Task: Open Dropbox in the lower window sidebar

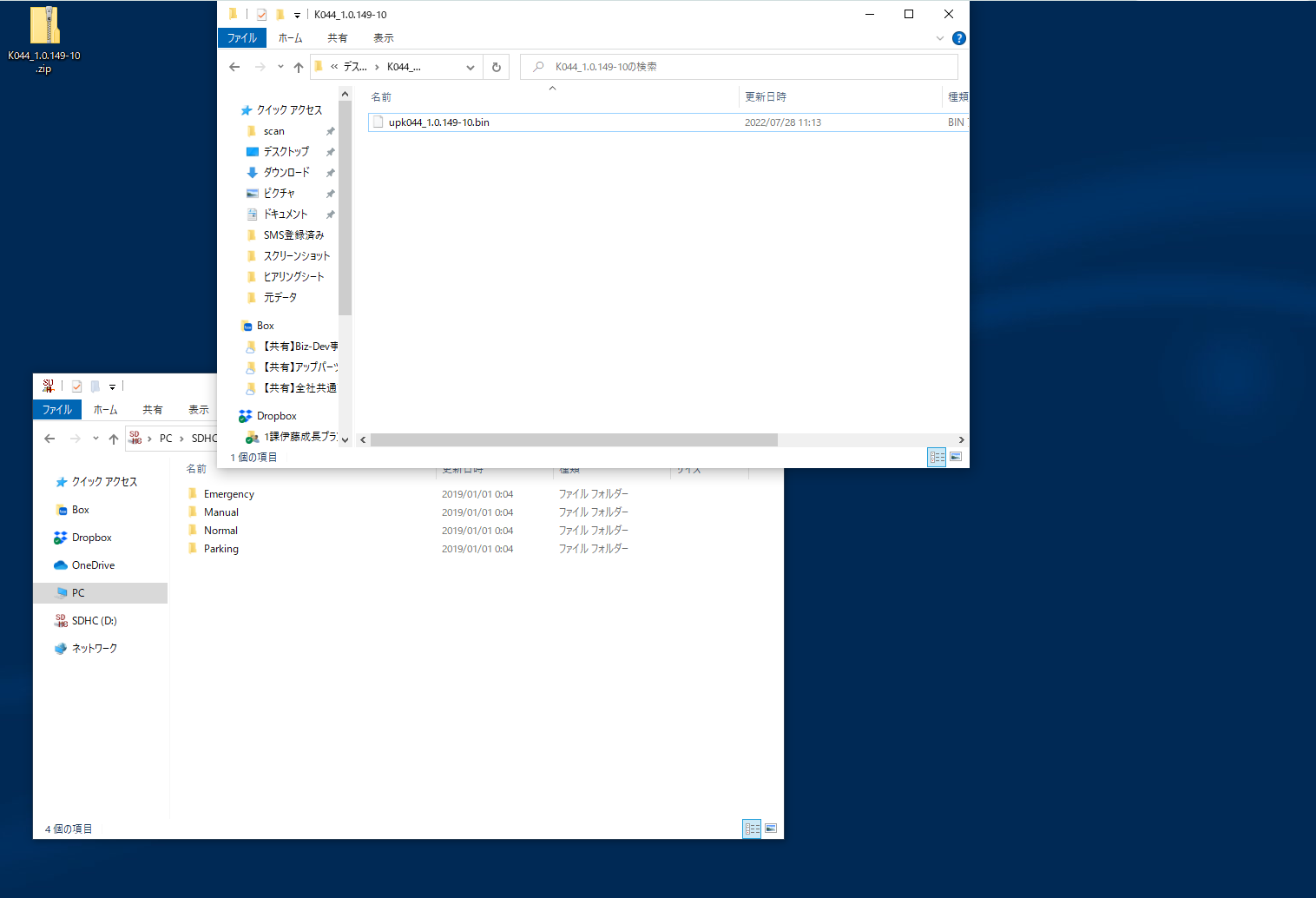Action: (91, 538)
